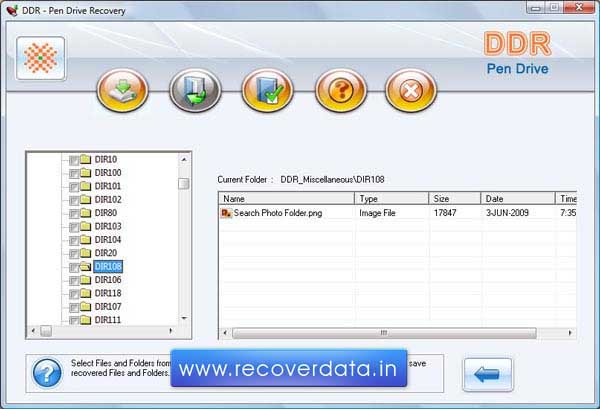
Task: Click the open DIR108 folder icon
Action: coord(86,266)
